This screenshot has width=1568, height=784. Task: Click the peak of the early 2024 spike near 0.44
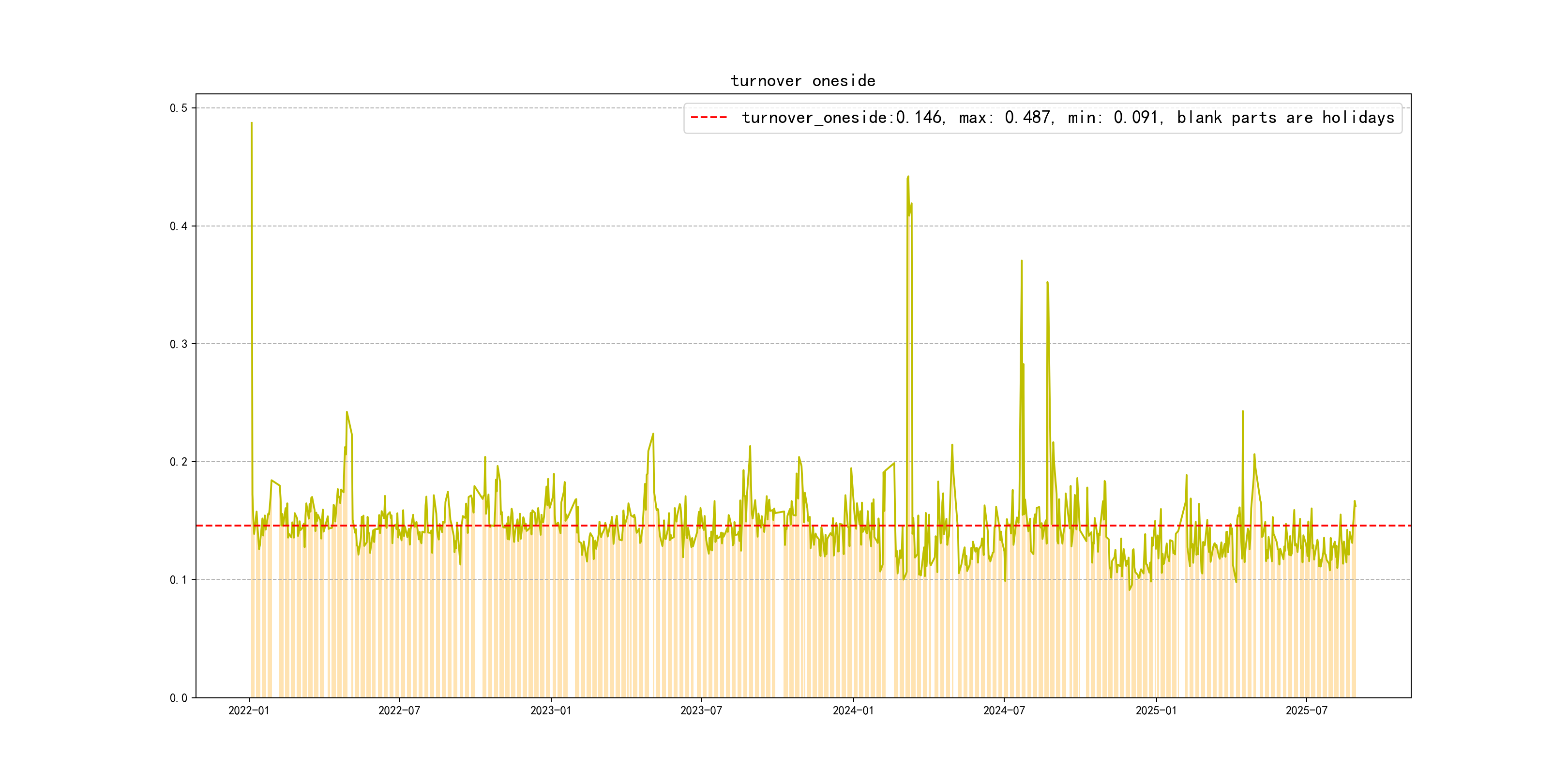tap(908, 177)
